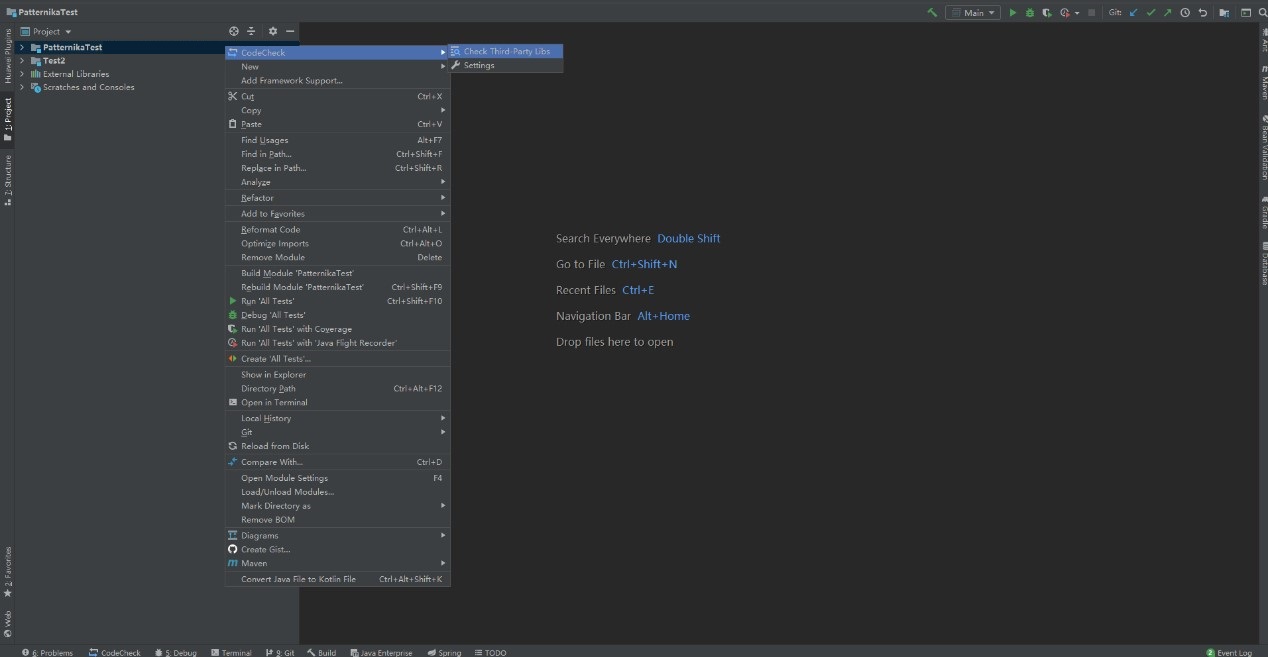Screen dimensions: 1268x657
Task: Open the Structure side tool tab
Action: (8, 180)
